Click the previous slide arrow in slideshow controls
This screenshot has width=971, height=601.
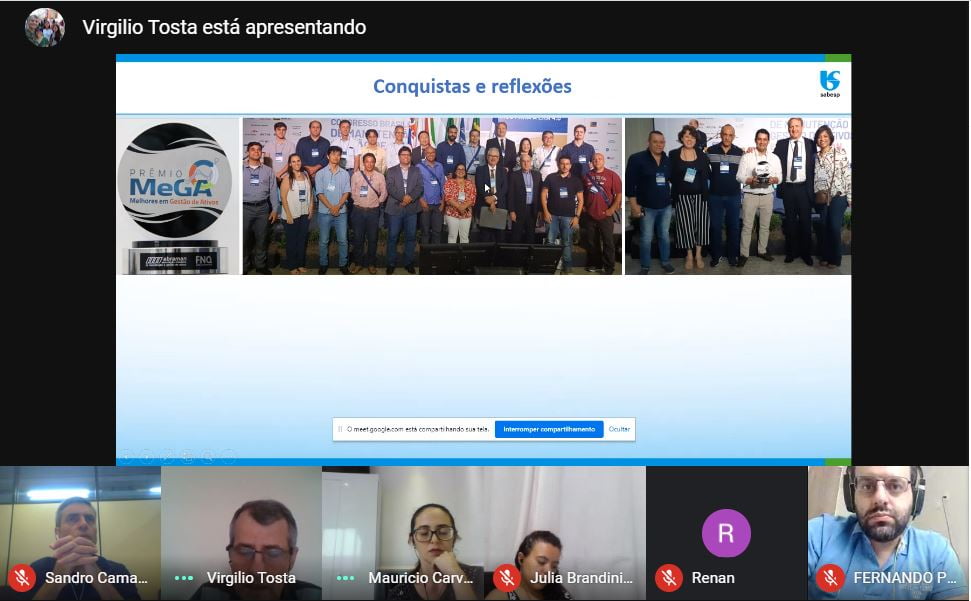[x=126, y=457]
